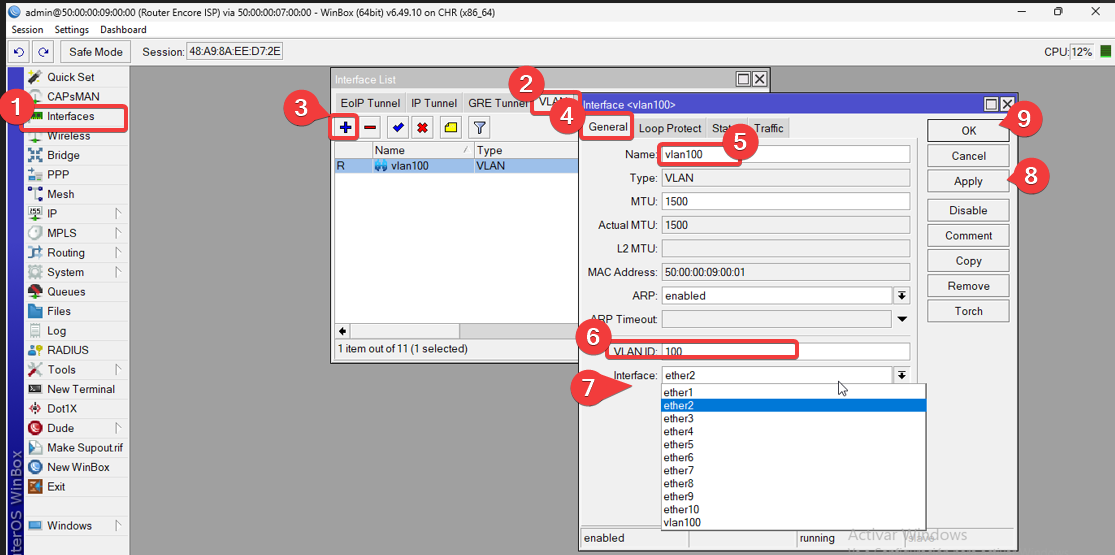1115x555 pixels.
Task: Open the funnel Filter icon
Action: 479,128
